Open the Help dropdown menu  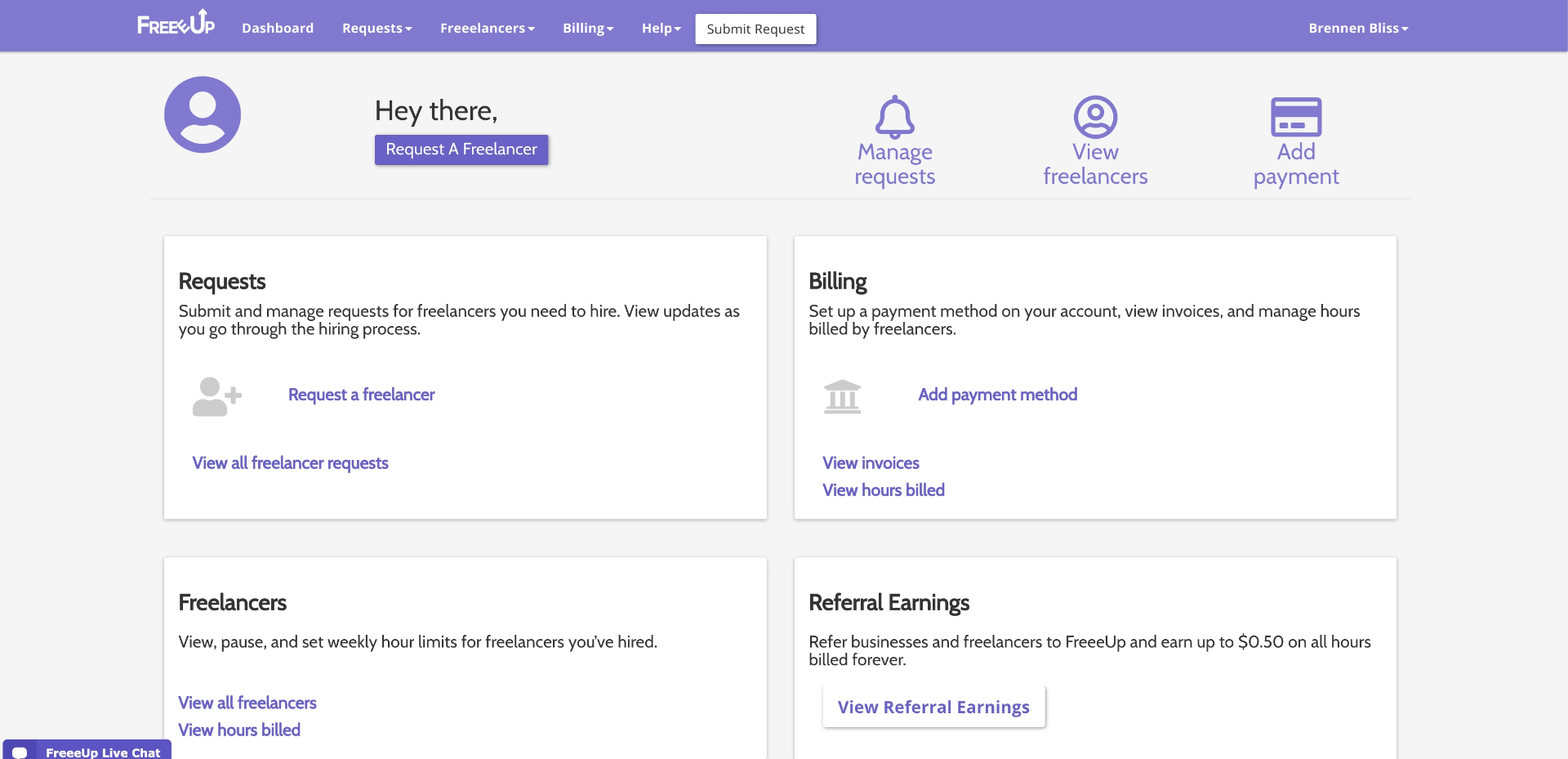click(661, 28)
